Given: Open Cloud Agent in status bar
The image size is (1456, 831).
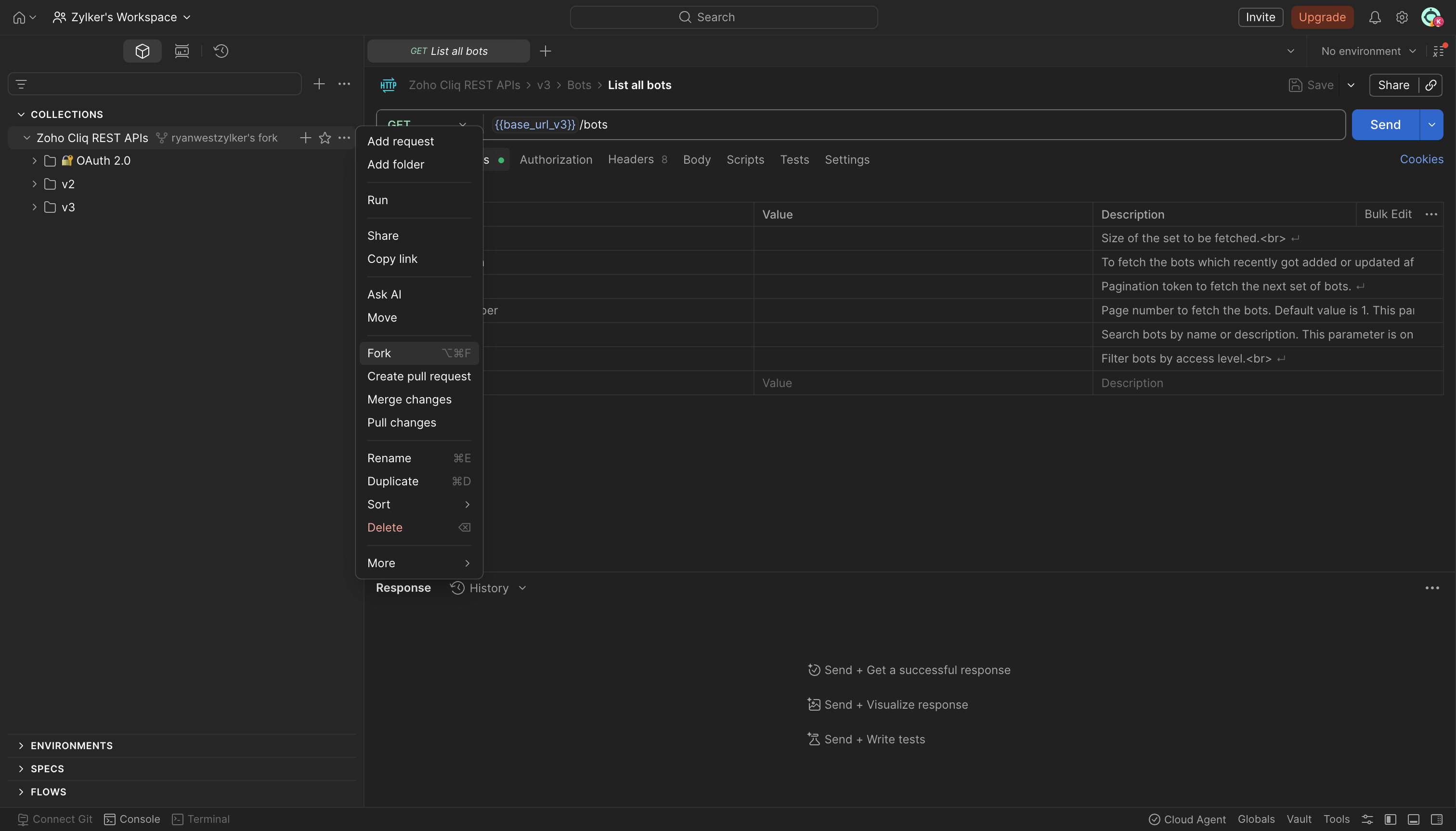Looking at the screenshot, I should 1187,819.
